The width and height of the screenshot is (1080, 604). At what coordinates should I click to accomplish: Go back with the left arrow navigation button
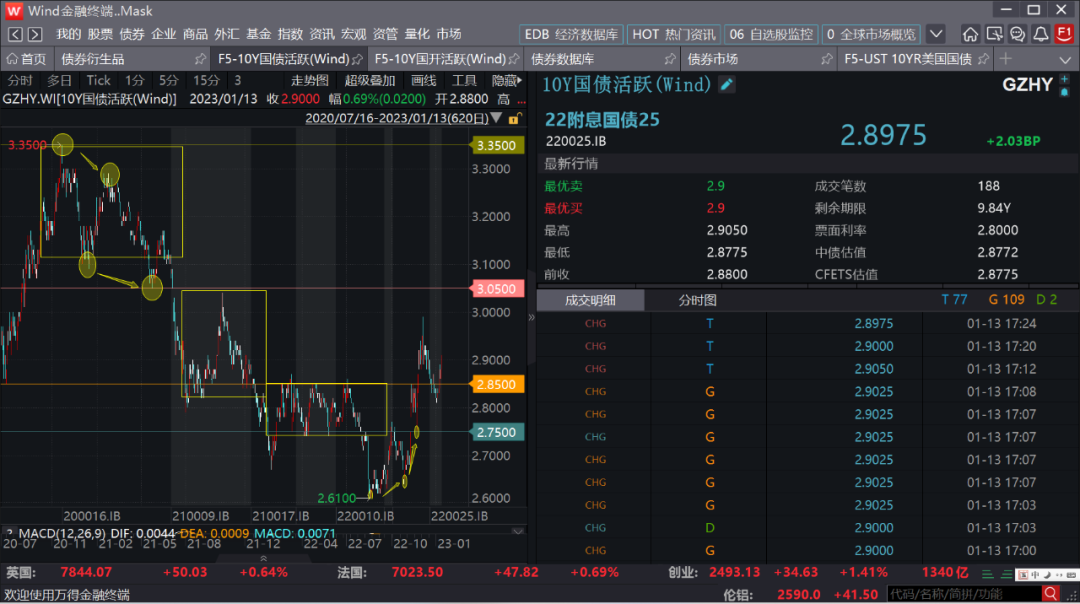tap(15, 34)
